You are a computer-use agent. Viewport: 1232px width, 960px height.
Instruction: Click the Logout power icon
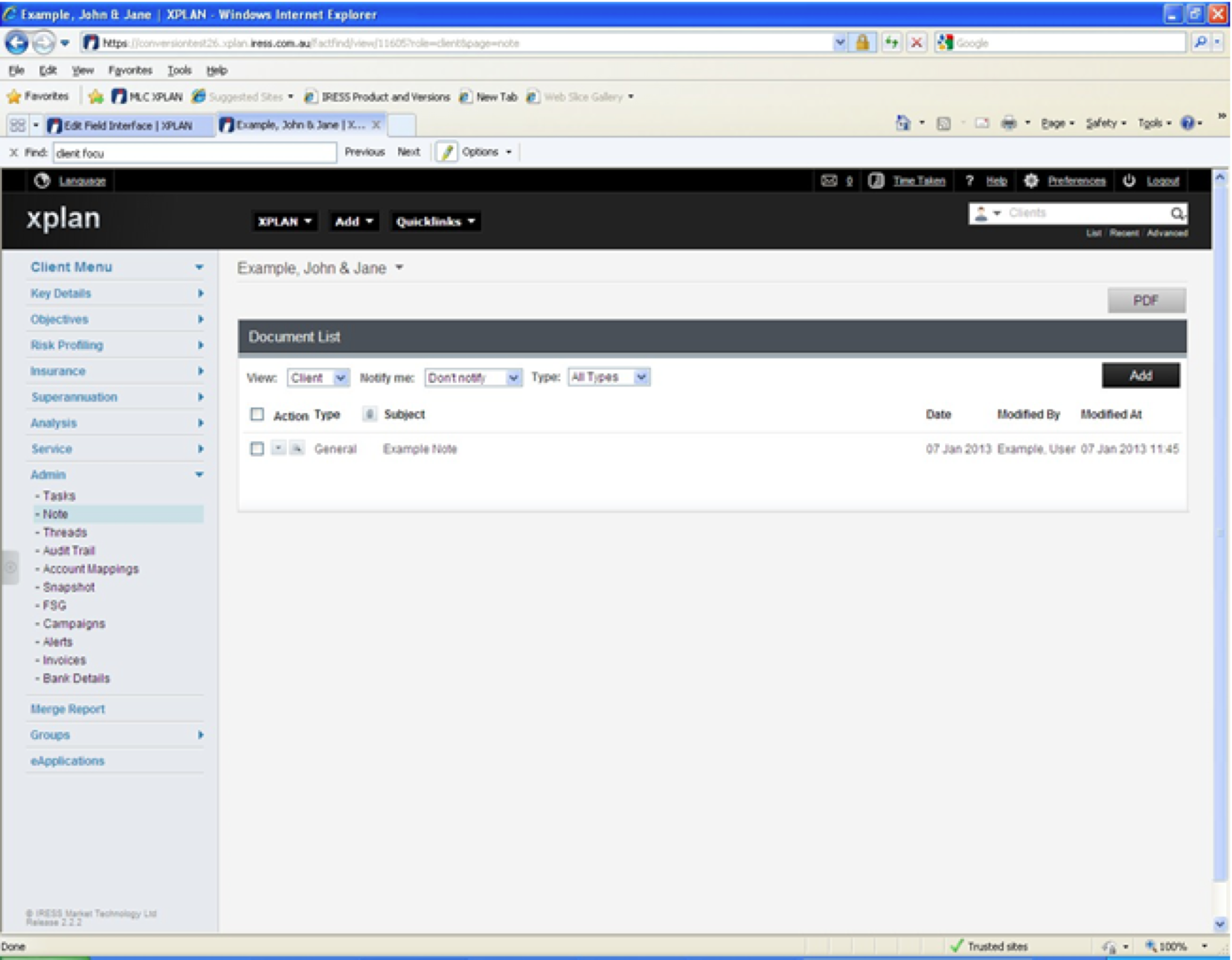pos(1129,181)
